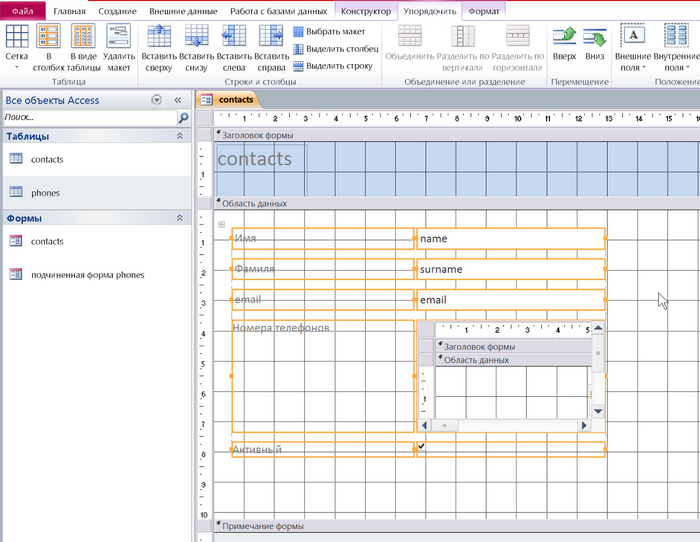
Task: Select the Имя label control
Action: (x=323, y=238)
